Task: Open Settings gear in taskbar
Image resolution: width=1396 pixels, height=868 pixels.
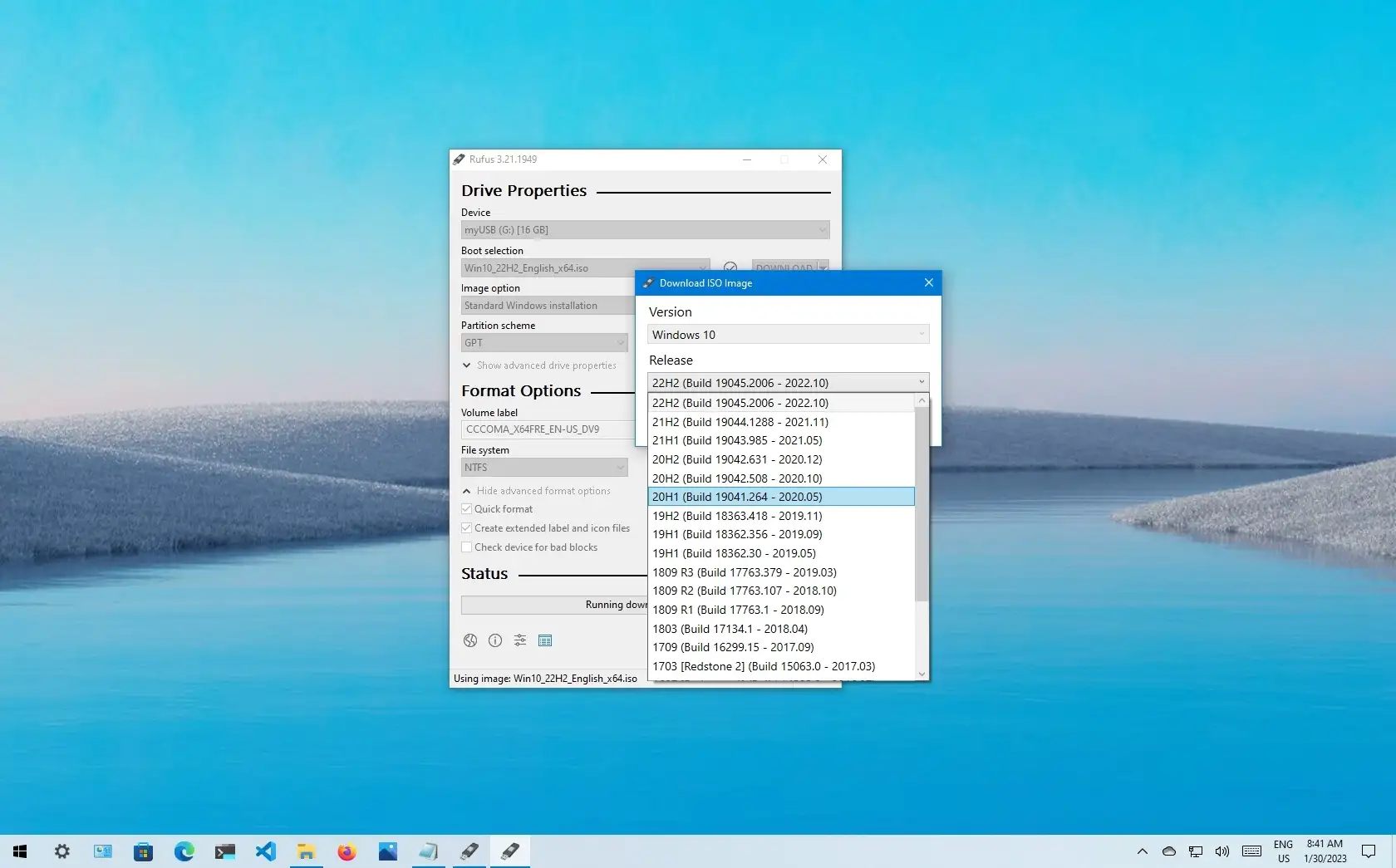Action: 62,851
